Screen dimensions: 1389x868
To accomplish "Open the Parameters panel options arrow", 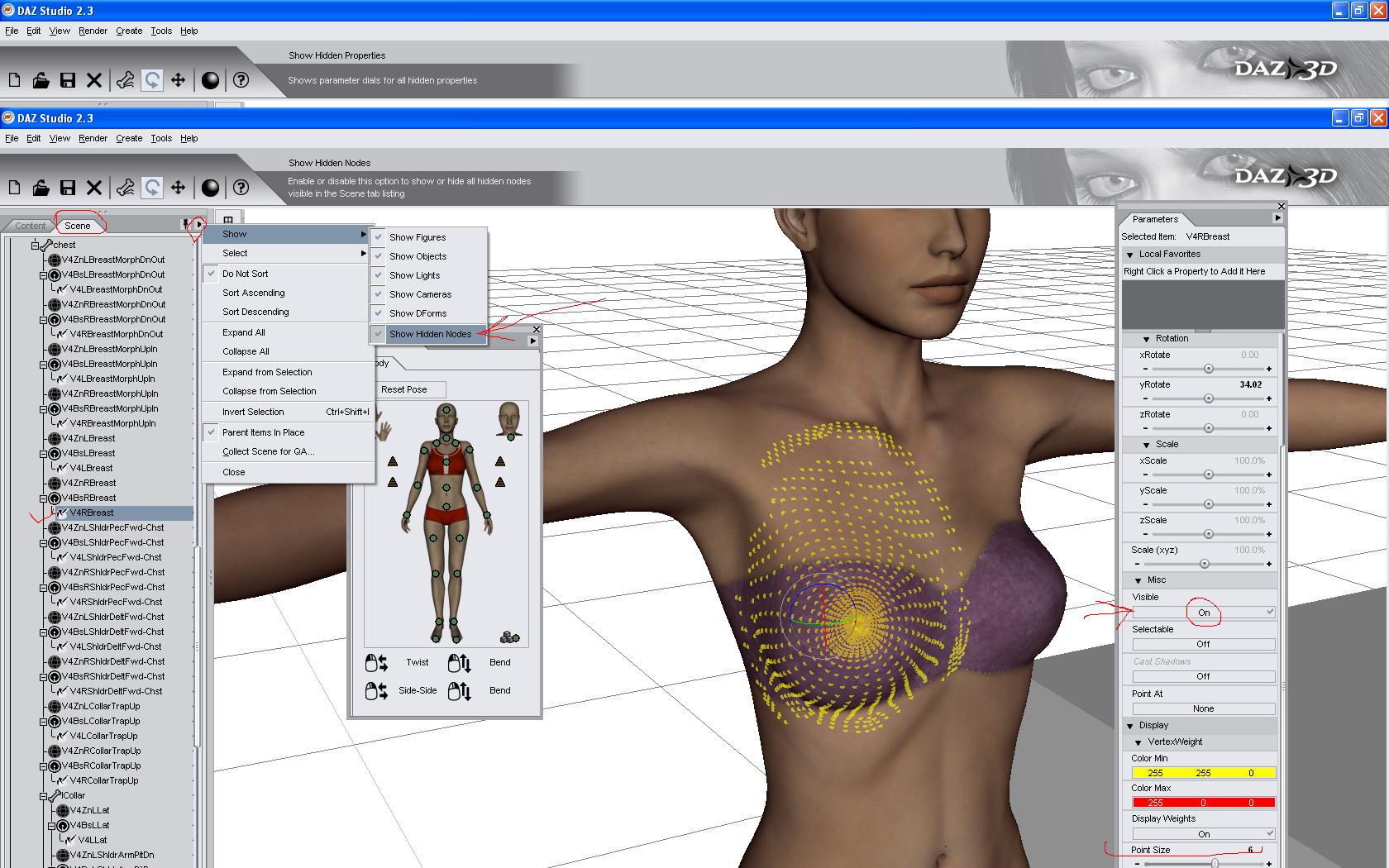I will click(1277, 218).
